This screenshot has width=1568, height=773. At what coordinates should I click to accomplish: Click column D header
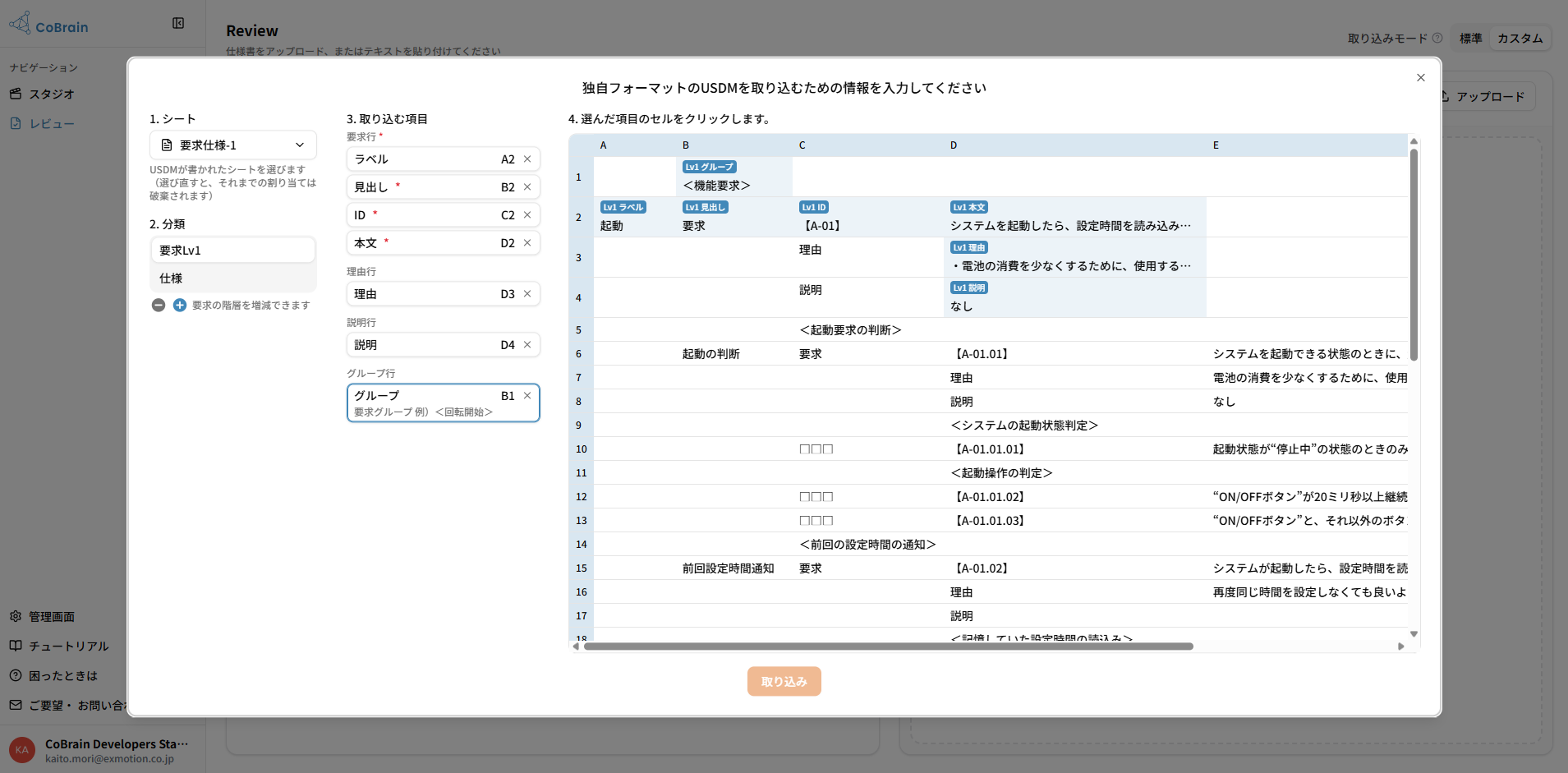pyautogui.click(x=1075, y=145)
